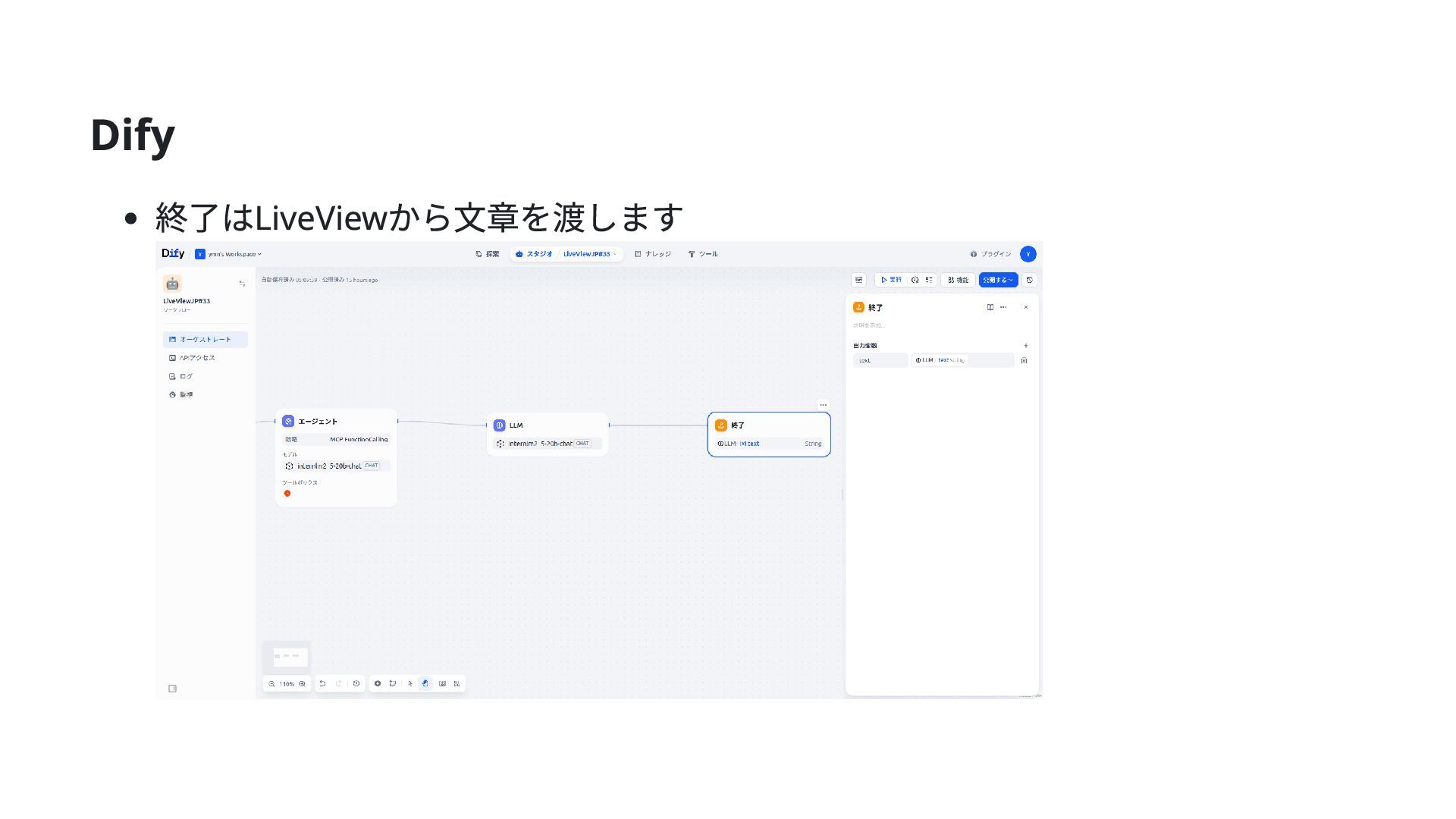Click the environment variables icon in top toolbar

coord(859,280)
